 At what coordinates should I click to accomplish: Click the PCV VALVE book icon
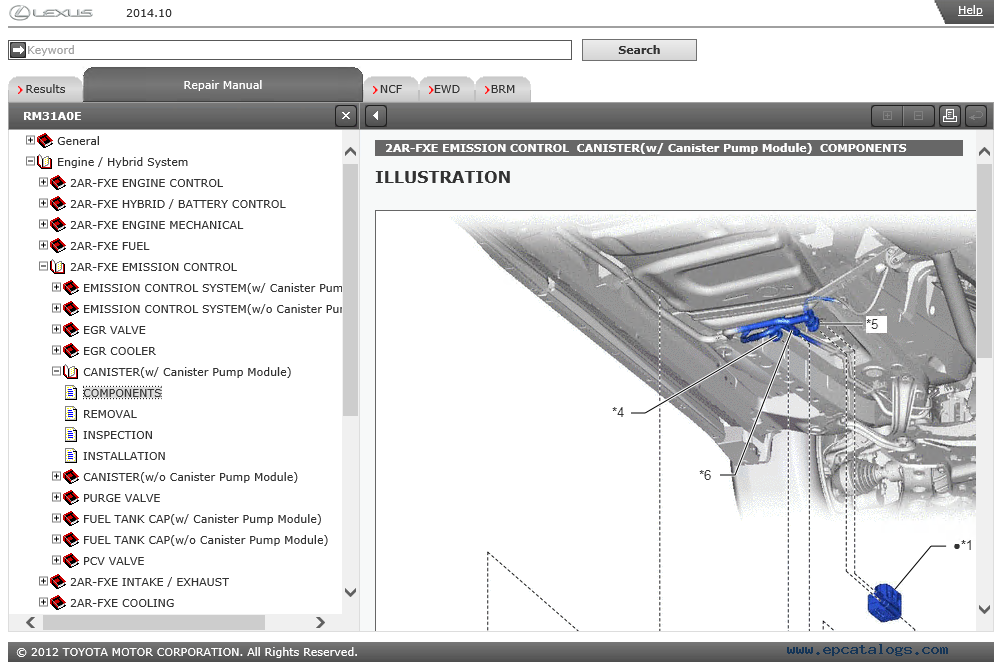(x=71, y=561)
